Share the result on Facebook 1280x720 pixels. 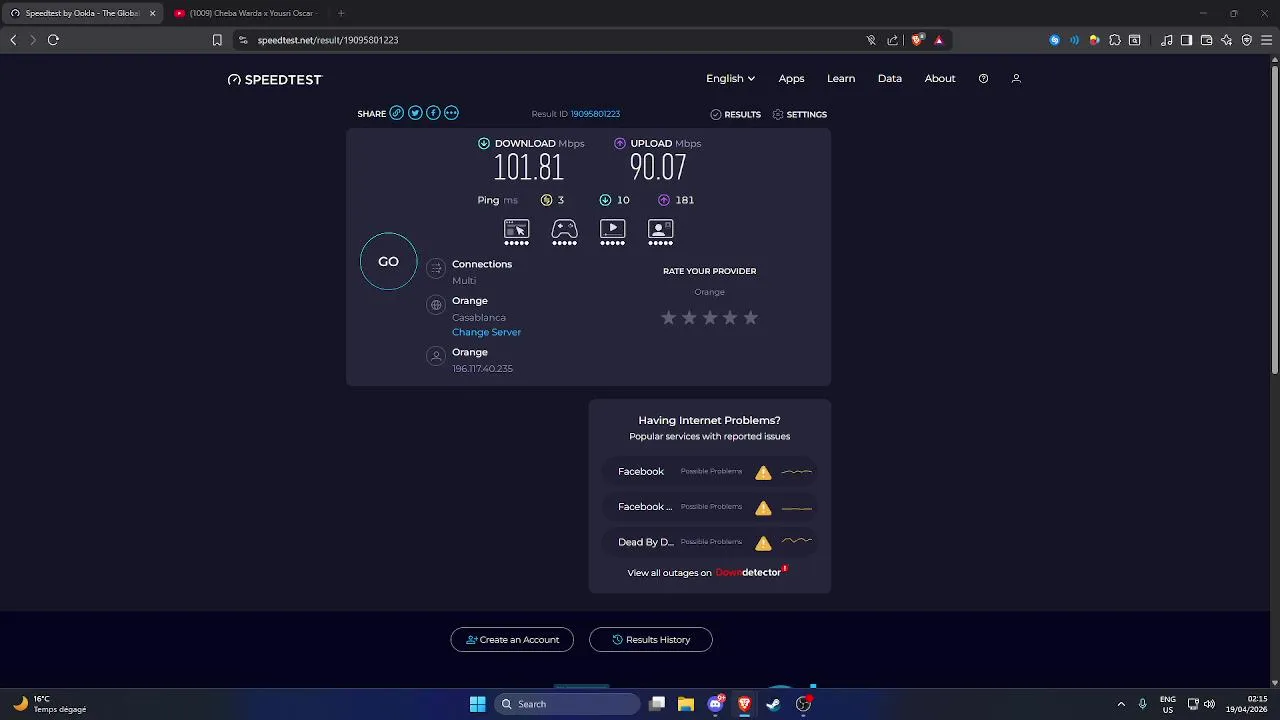pyautogui.click(x=433, y=113)
